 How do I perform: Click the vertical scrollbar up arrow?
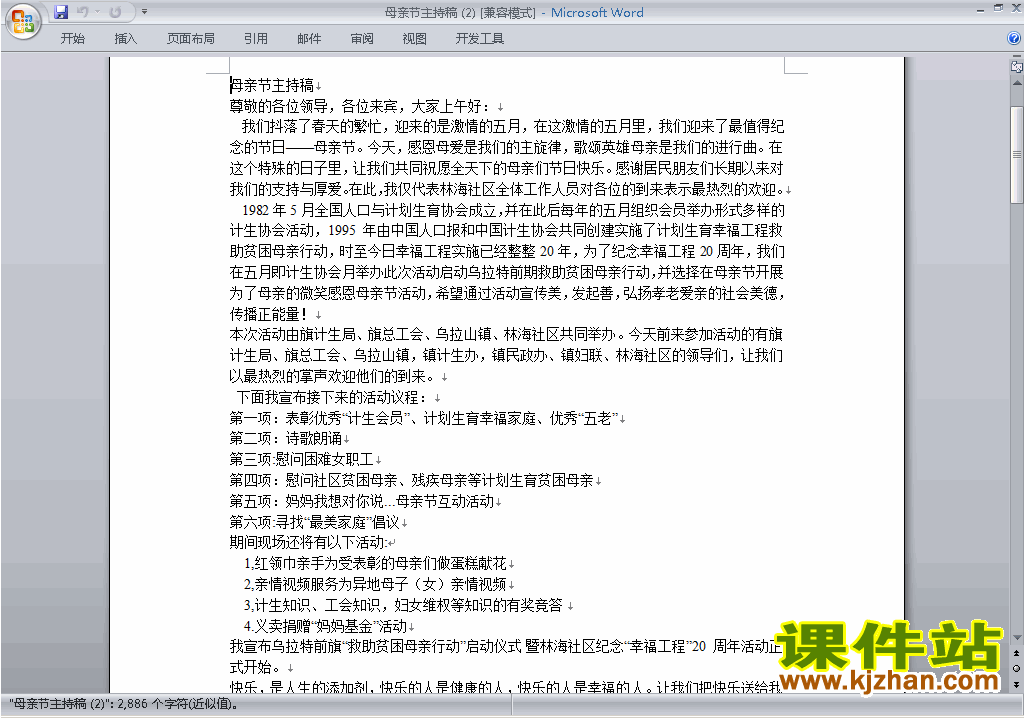pyautogui.click(x=1017, y=84)
